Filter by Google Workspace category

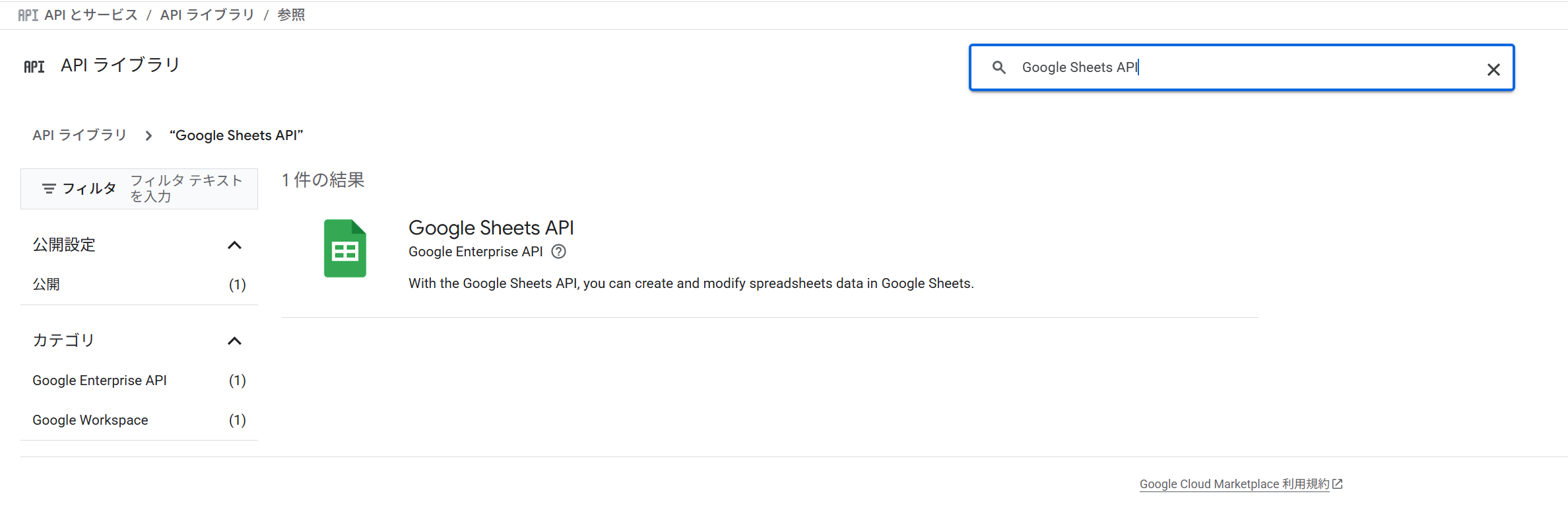(90, 420)
